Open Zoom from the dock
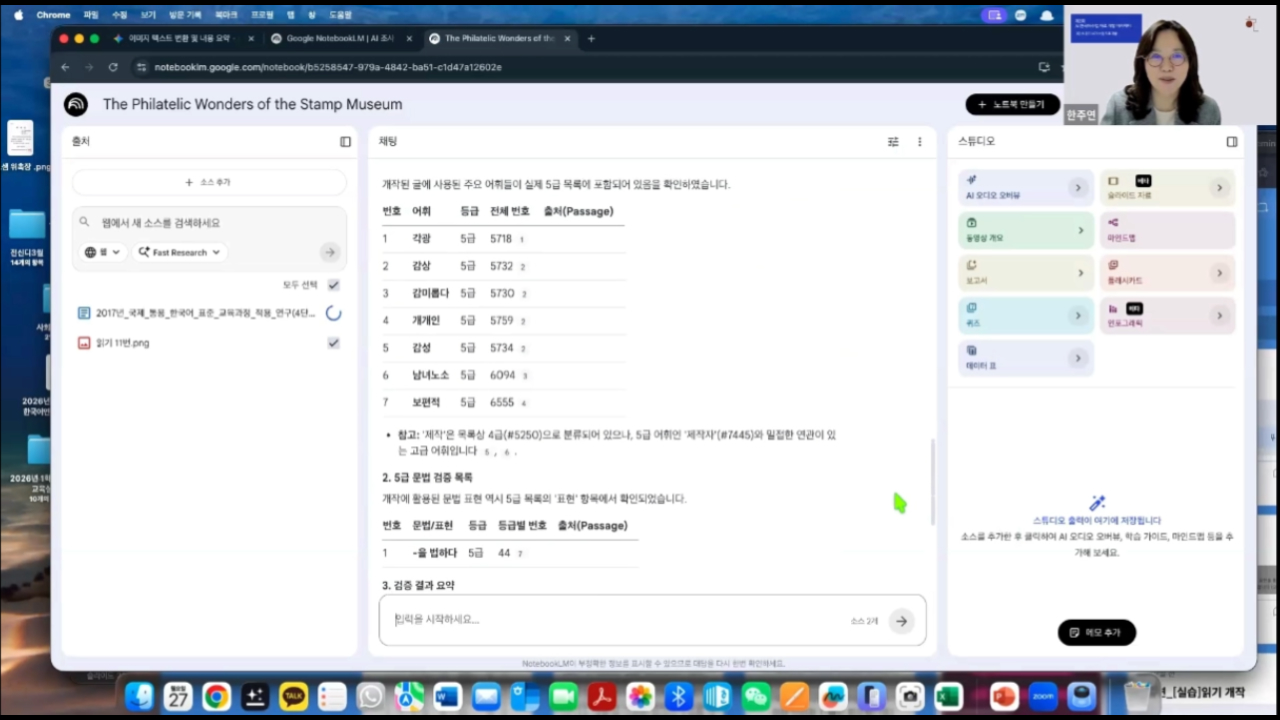The width and height of the screenshot is (1280, 720). point(1043,696)
